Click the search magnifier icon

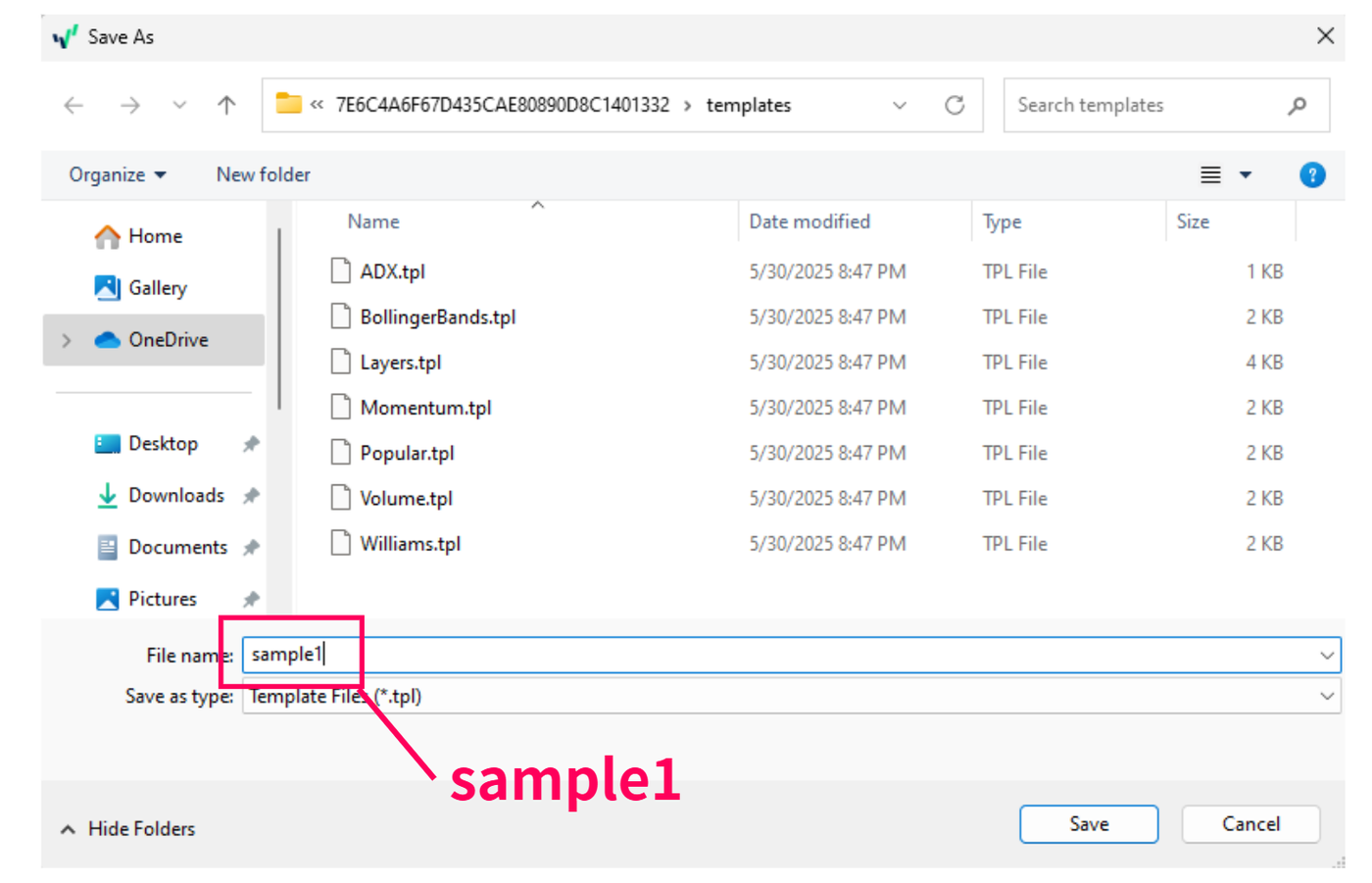point(1297,106)
